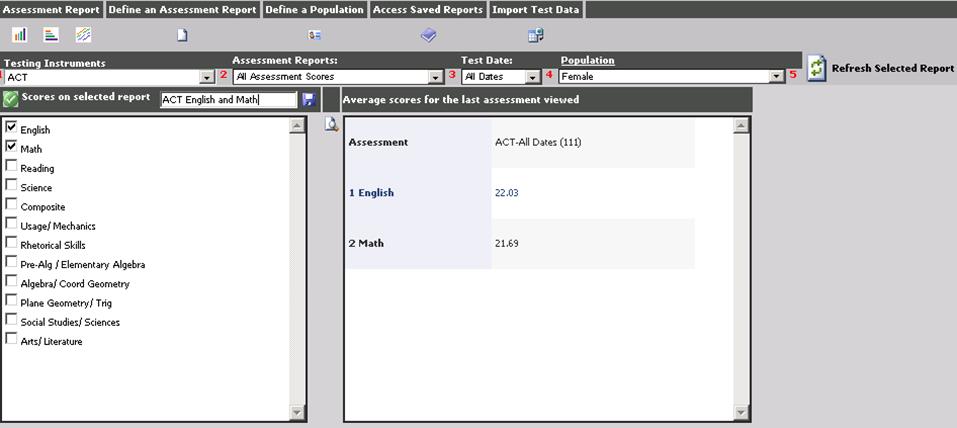This screenshot has width=957, height=428.
Task: Enable the Usage/ Mechanics checkbox
Action: [x=11, y=223]
